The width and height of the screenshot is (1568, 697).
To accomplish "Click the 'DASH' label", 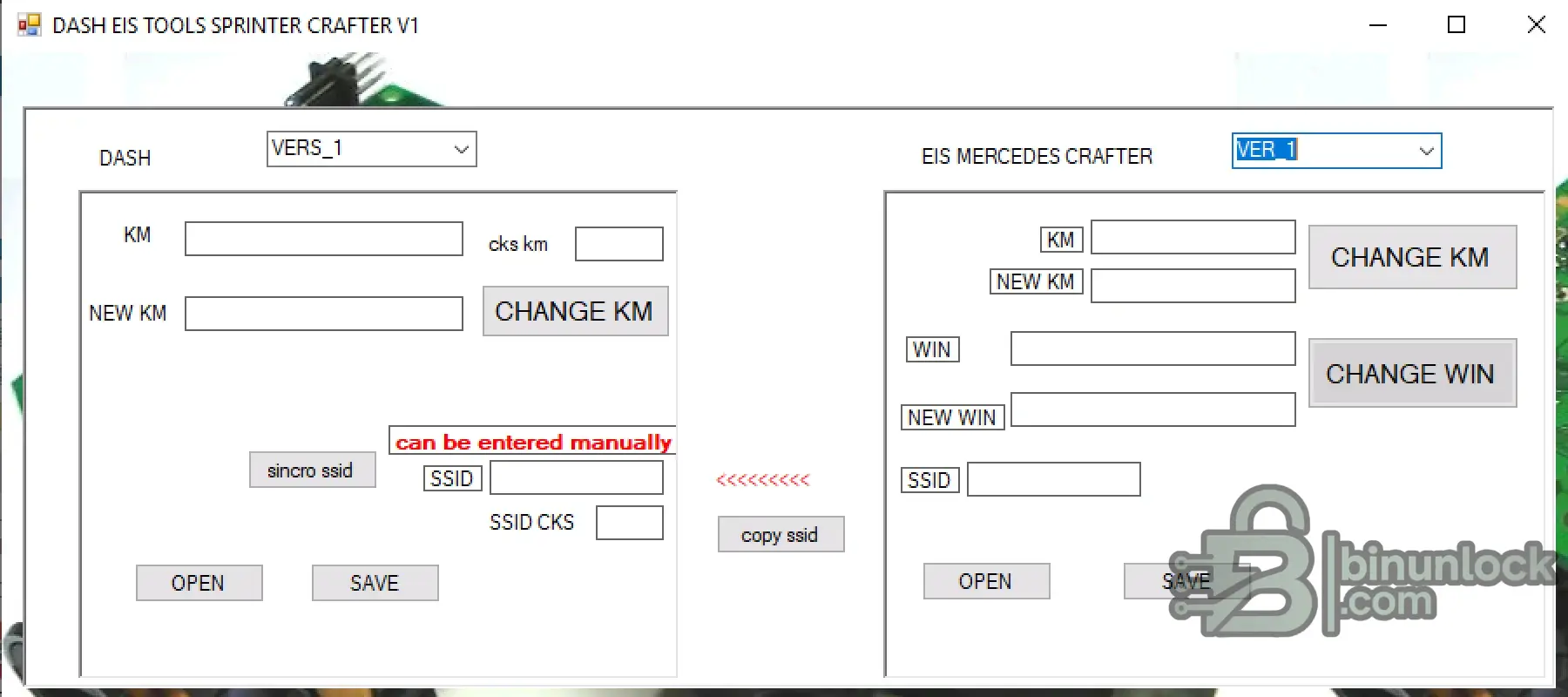I will [125, 158].
